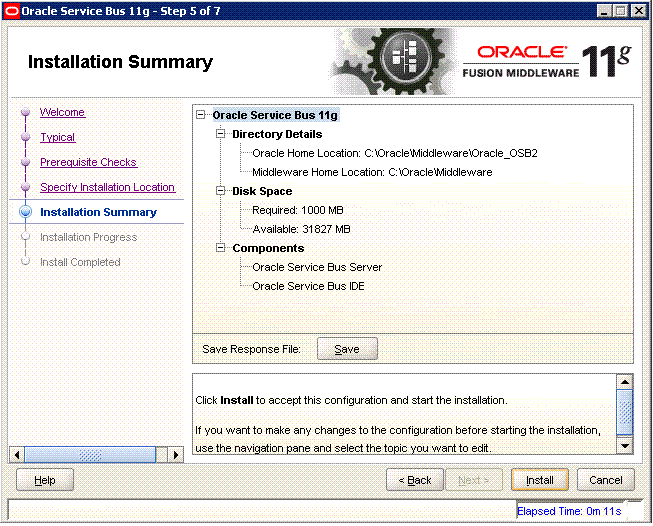Click the navigation pane scroll left arrow

[17, 454]
